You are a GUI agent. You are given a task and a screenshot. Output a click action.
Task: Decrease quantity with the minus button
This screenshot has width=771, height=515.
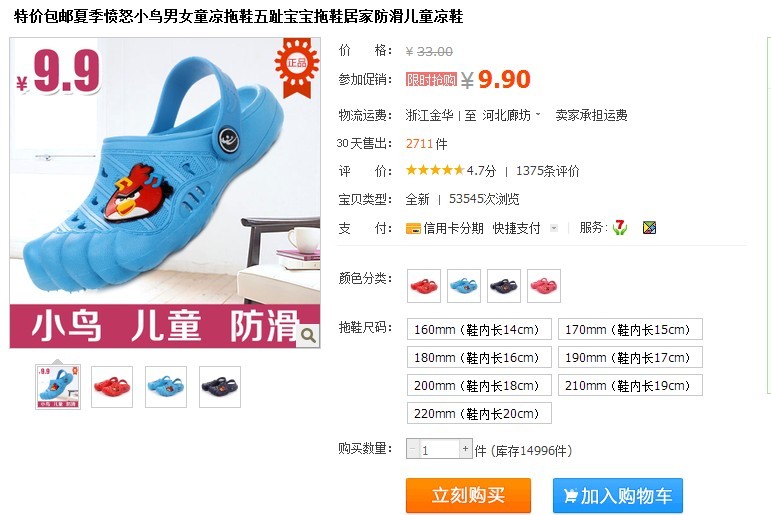click(x=413, y=449)
